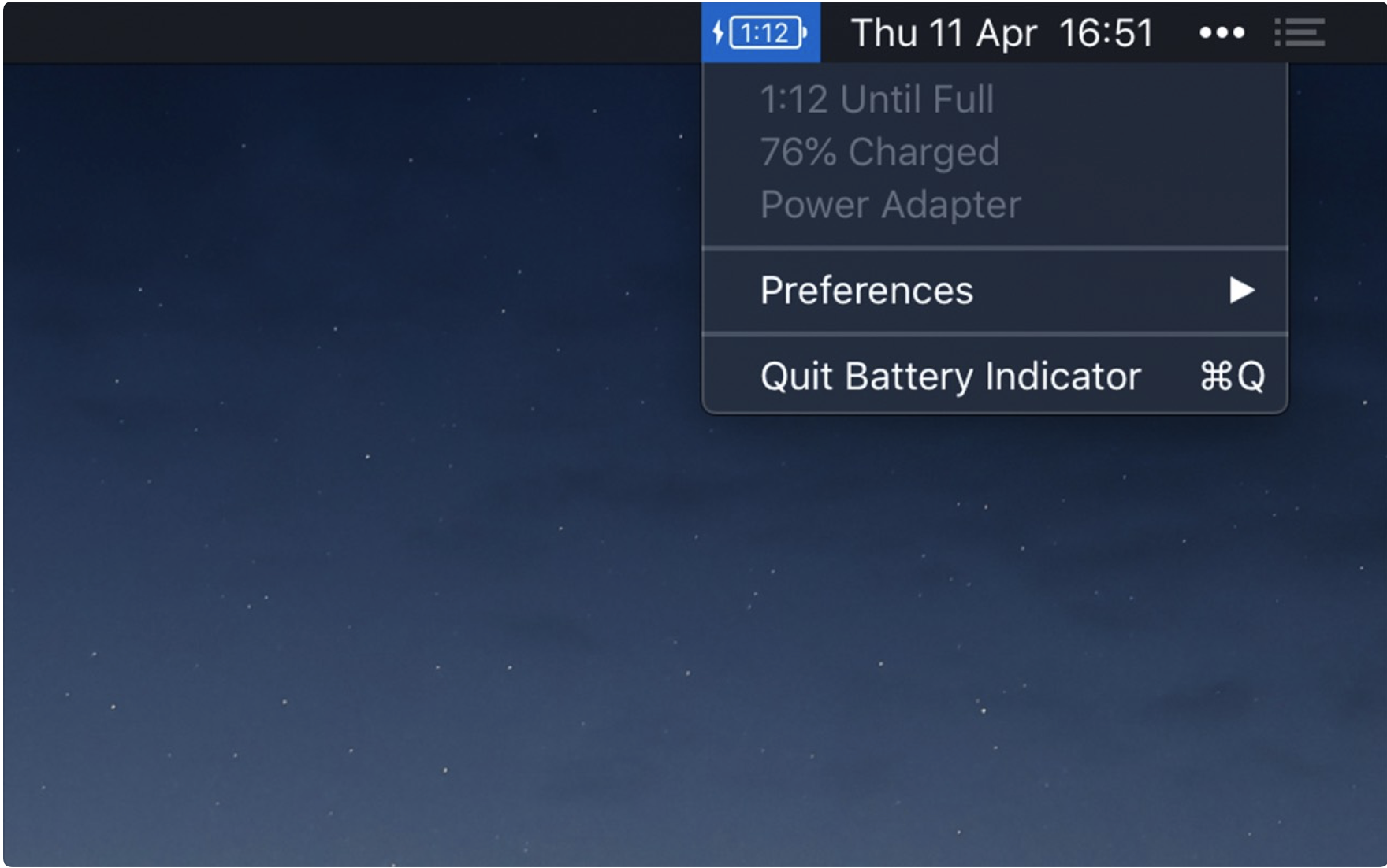Click the 16:51 clock time
The image size is (1387, 868).
(x=1106, y=33)
